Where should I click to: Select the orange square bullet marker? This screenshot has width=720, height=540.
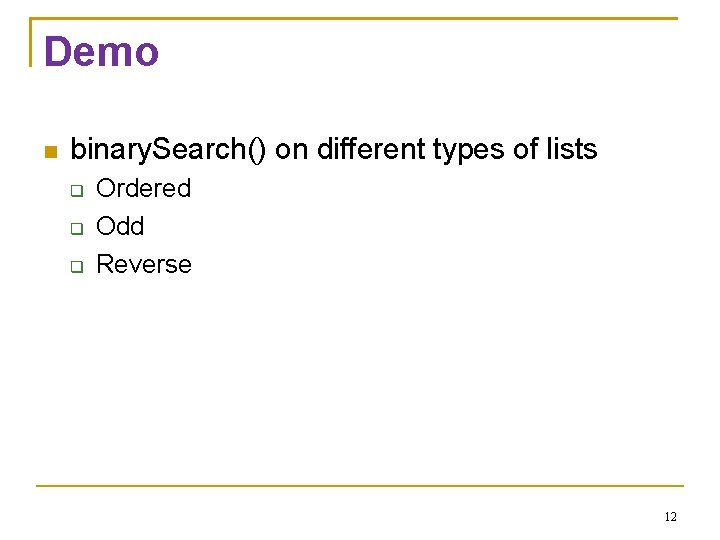tap(51, 152)
